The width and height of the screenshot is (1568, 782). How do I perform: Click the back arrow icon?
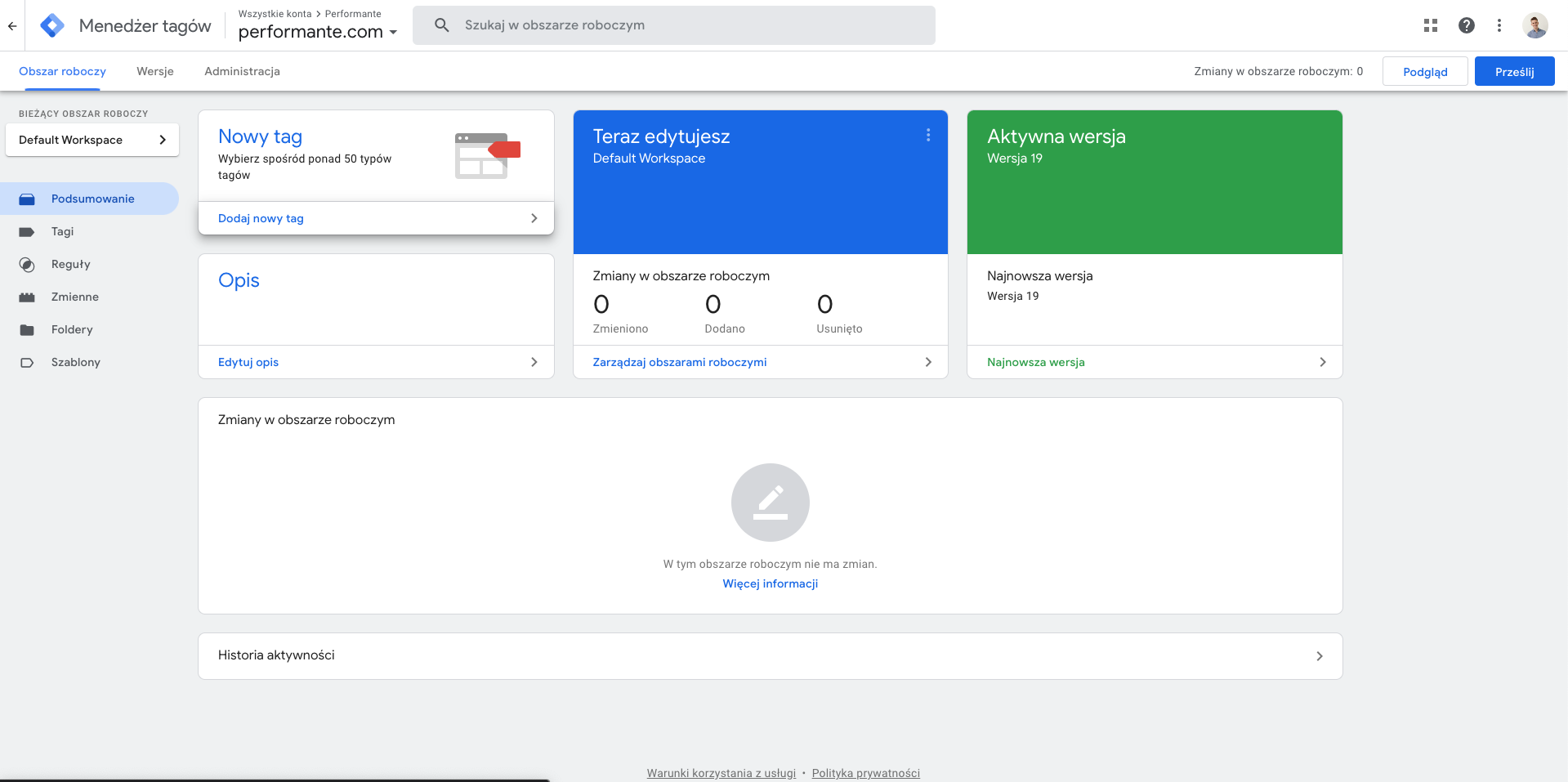[12, 26]
